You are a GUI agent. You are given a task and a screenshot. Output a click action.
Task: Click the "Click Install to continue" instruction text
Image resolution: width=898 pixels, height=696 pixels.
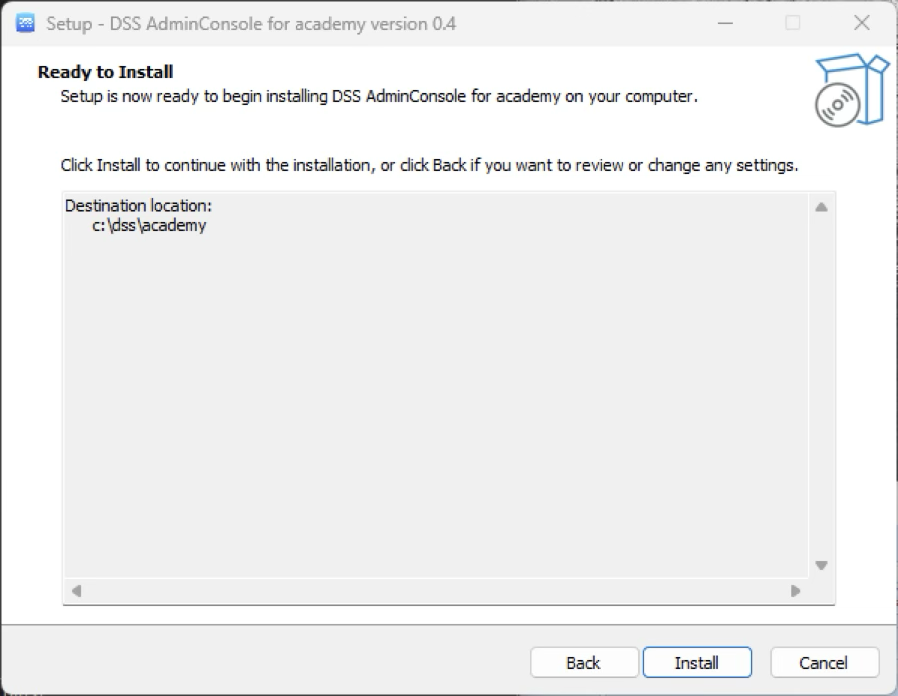coord(429,165)
